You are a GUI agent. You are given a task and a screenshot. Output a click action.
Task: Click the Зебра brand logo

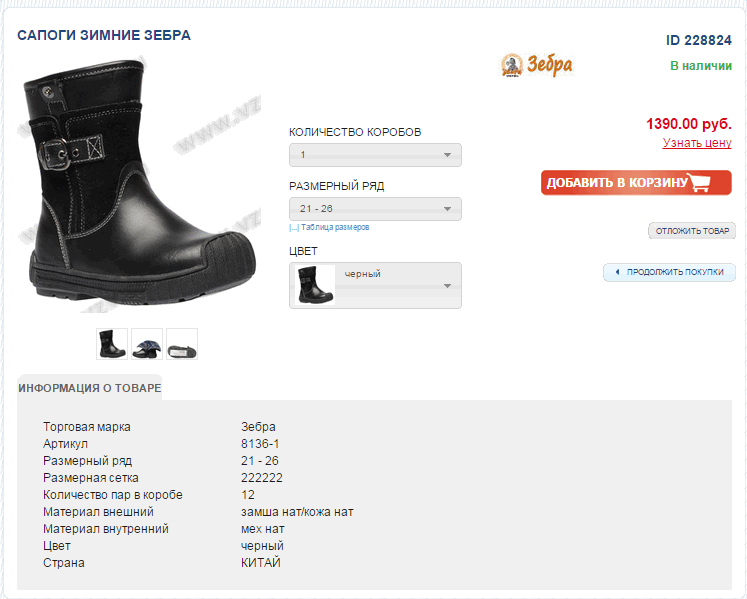[x=536, y=65]
